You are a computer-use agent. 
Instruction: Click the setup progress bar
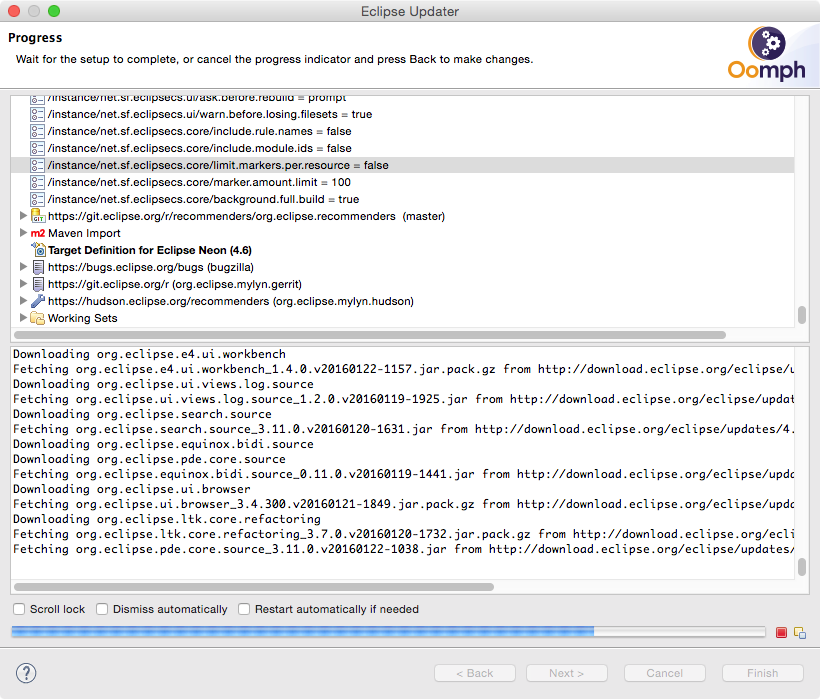(389, 632)
